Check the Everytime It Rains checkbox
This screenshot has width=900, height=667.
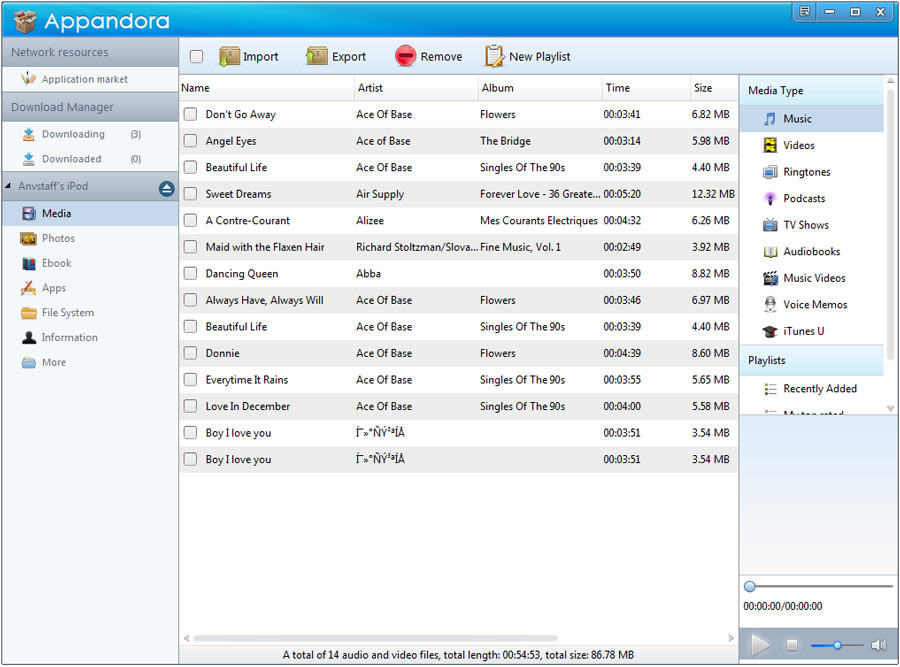[x=190, y=379]
